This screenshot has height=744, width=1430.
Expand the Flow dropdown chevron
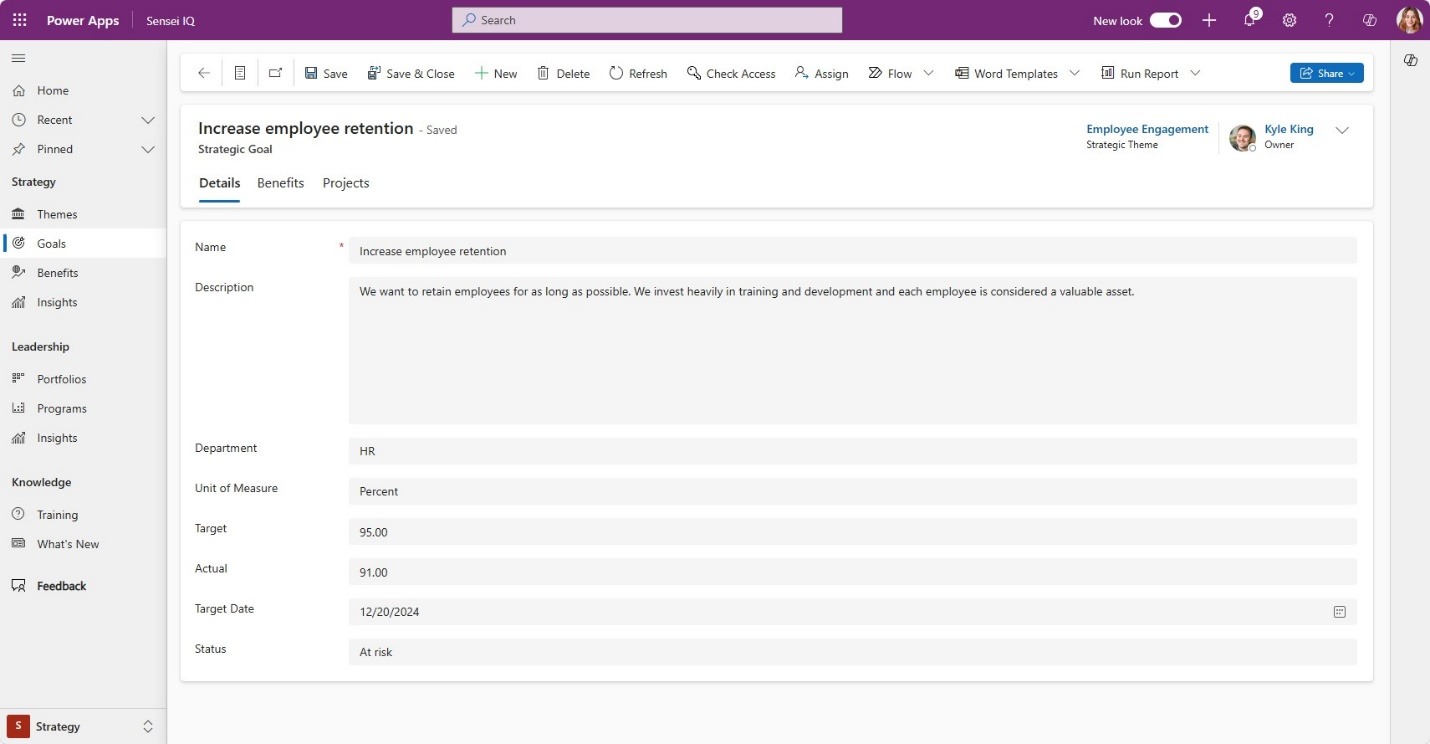928,73
